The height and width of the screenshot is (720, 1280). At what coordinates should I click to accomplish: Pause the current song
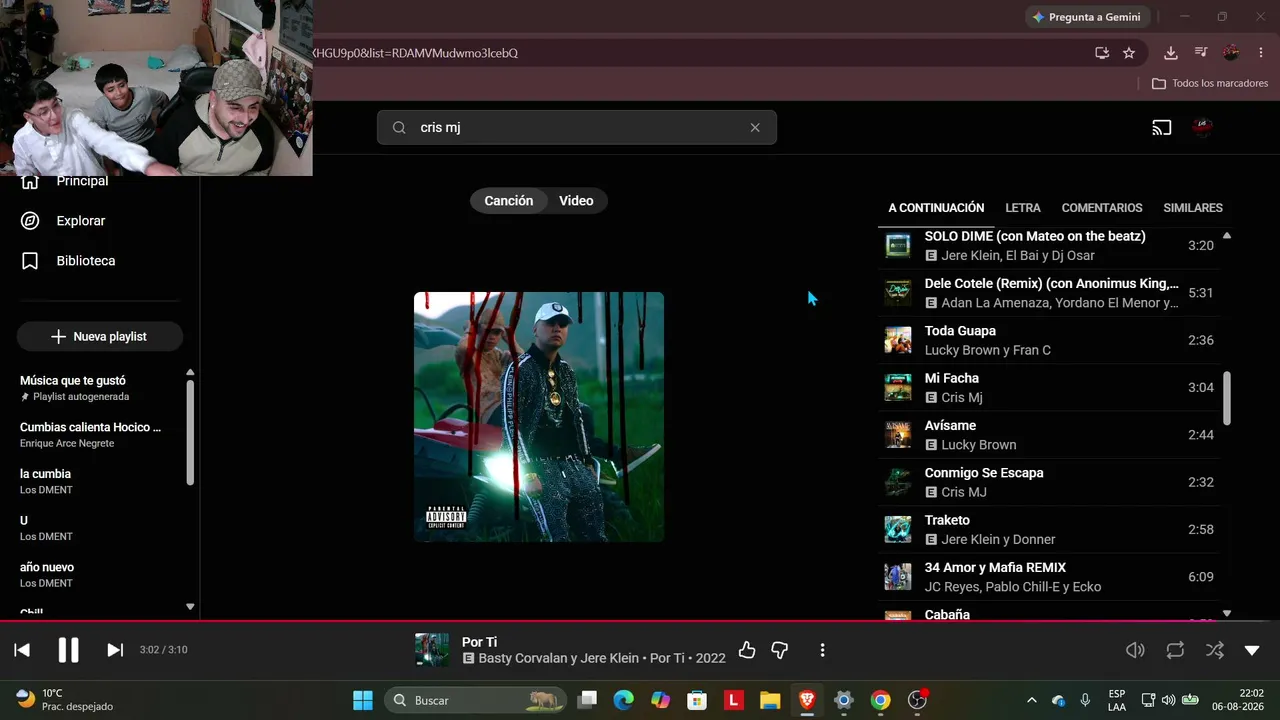[x=68, y=650]
